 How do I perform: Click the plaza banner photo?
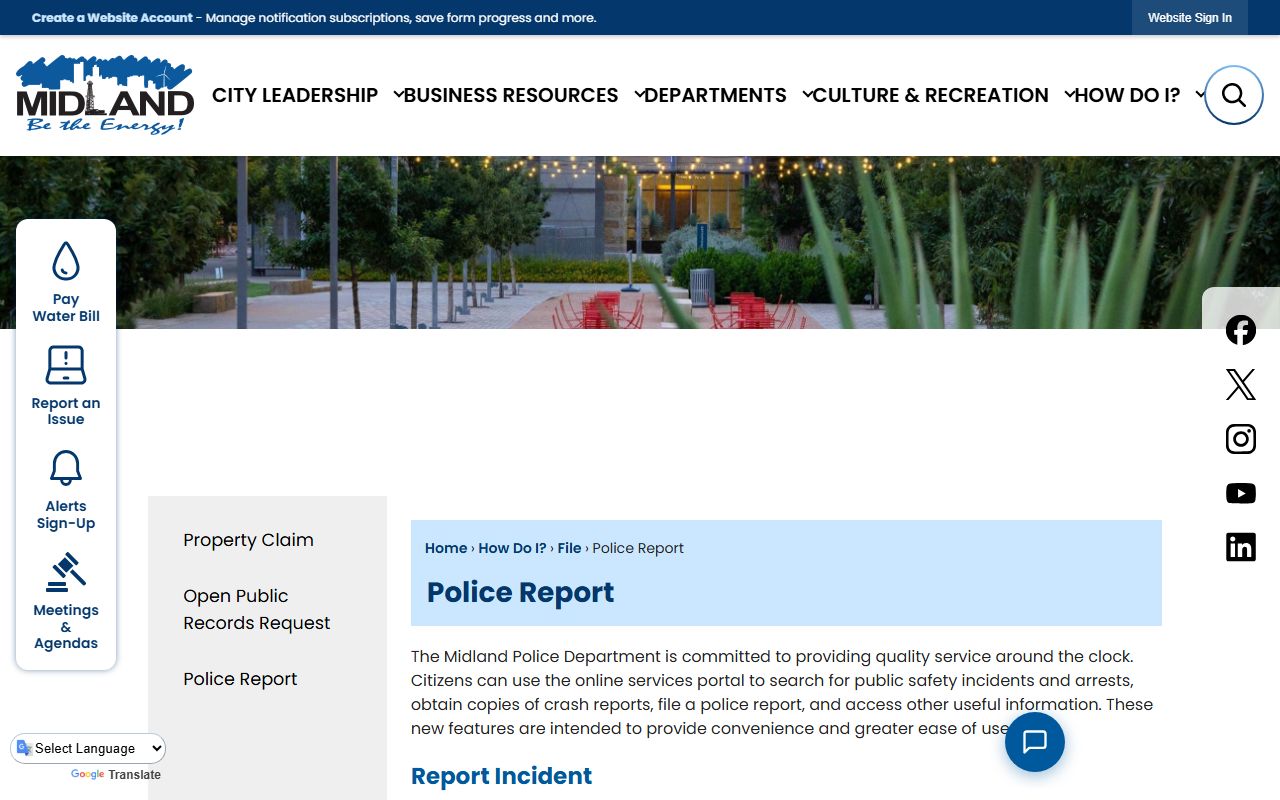point(640,242)
